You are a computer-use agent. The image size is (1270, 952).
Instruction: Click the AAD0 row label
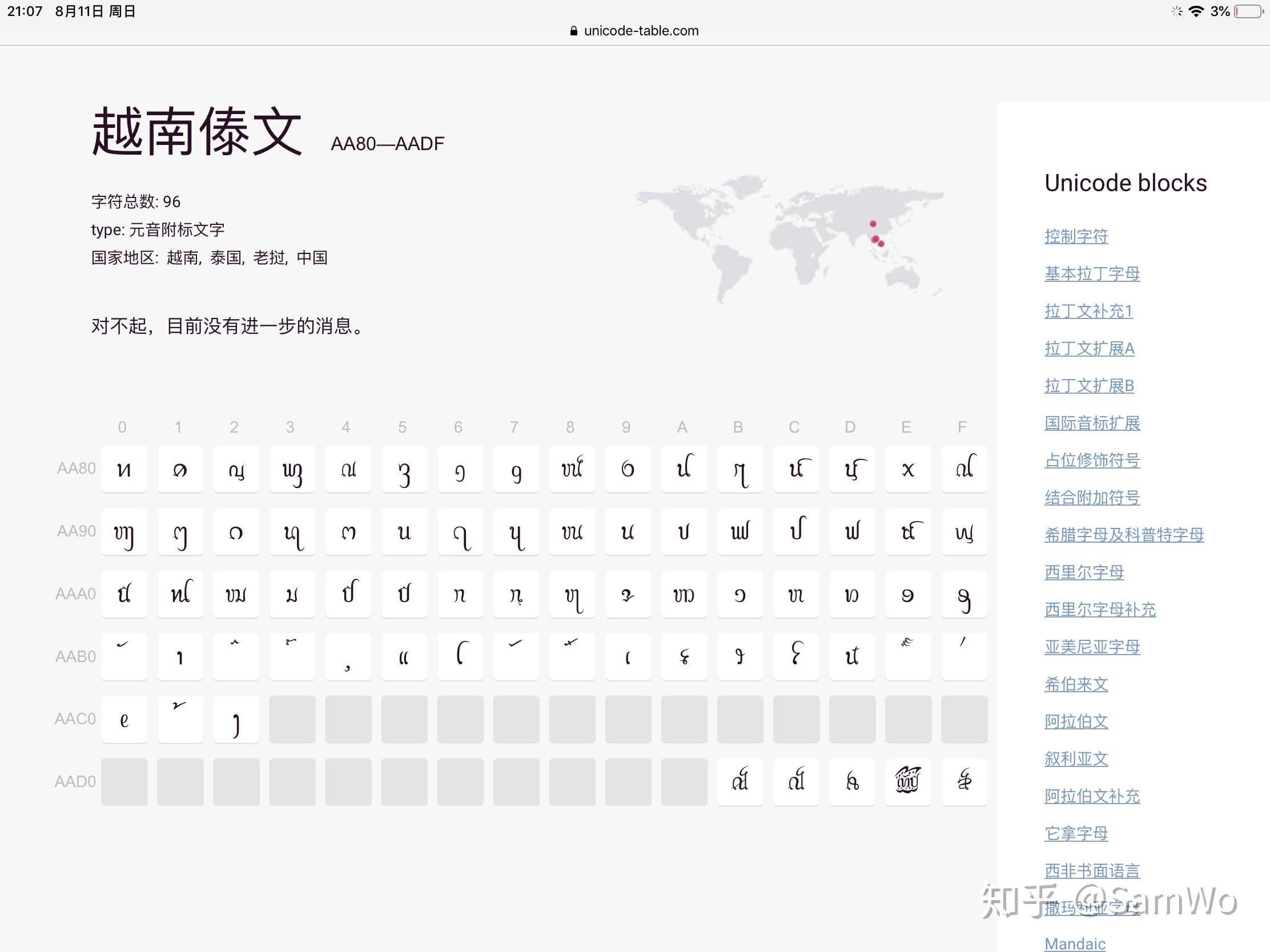(x=75, y=781)
